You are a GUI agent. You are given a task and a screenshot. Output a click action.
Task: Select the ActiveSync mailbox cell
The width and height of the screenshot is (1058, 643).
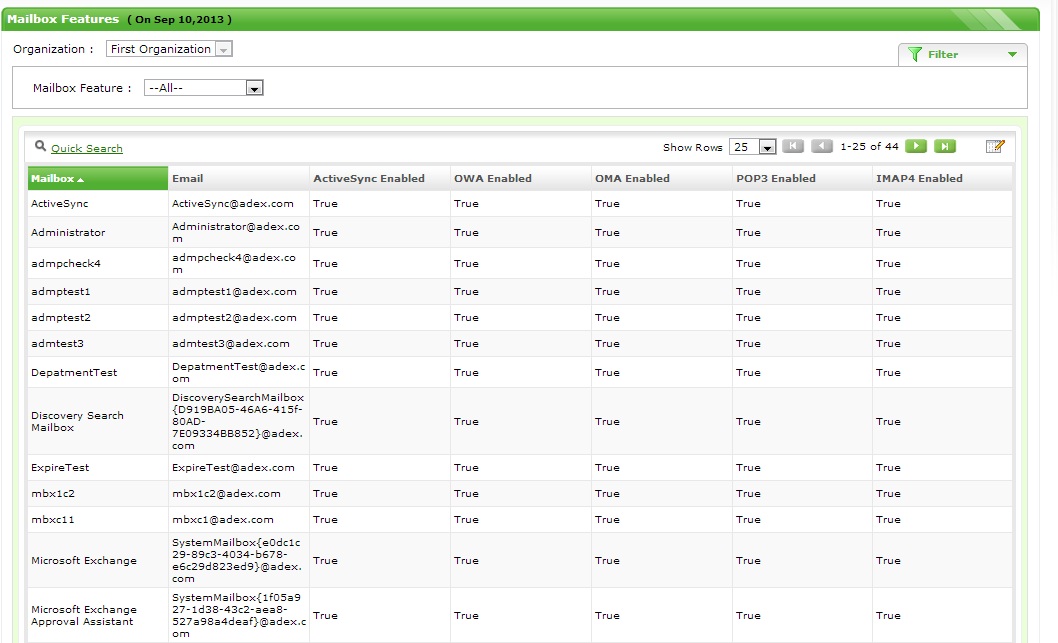coord(98,204)
